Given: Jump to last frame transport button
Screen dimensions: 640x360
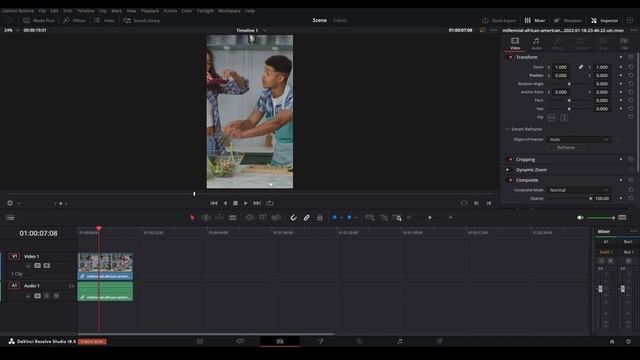Looking at the screenshot, I should tap(257, 203).
